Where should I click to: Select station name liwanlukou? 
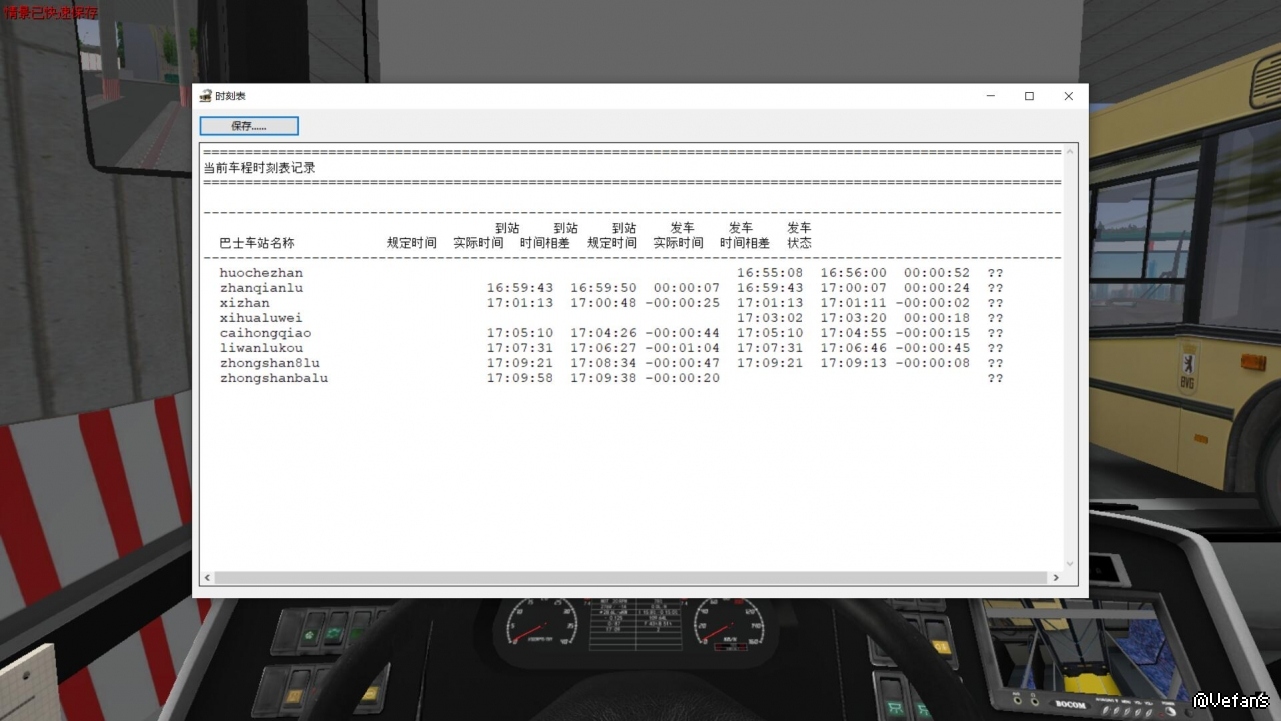coord(261,348)
